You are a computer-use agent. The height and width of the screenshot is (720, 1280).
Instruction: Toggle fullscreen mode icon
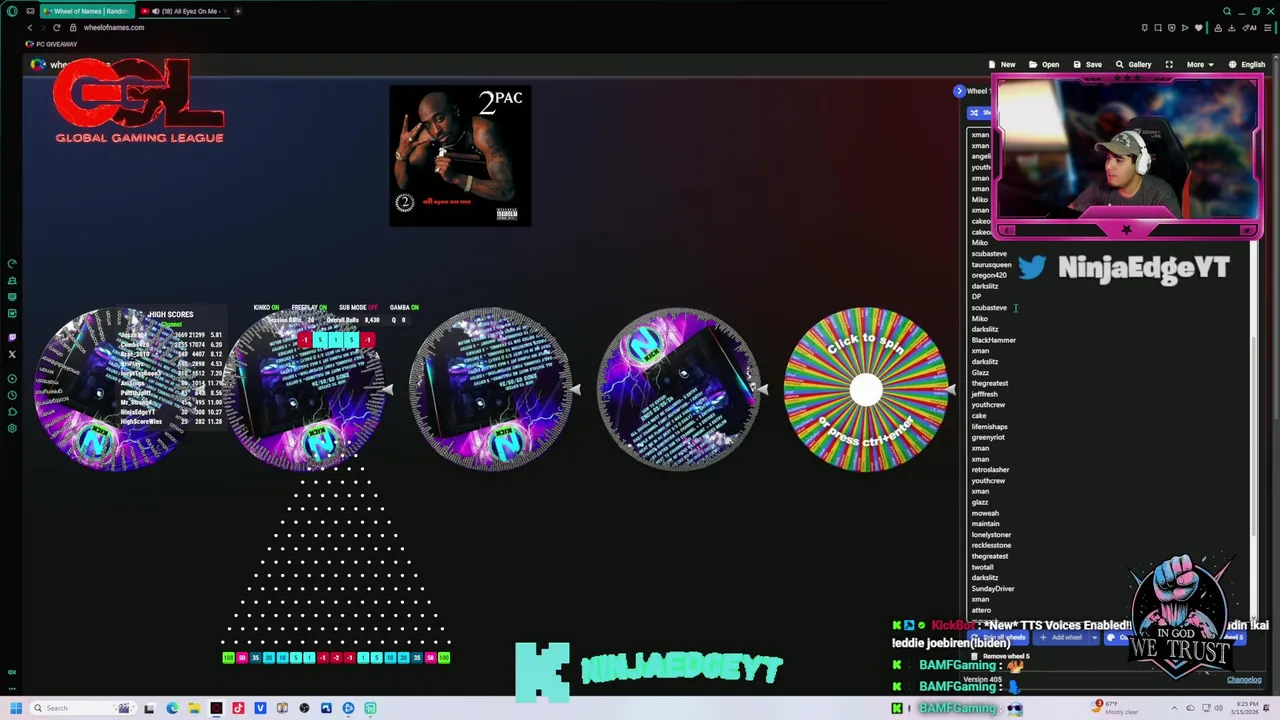pos(1169,64)
